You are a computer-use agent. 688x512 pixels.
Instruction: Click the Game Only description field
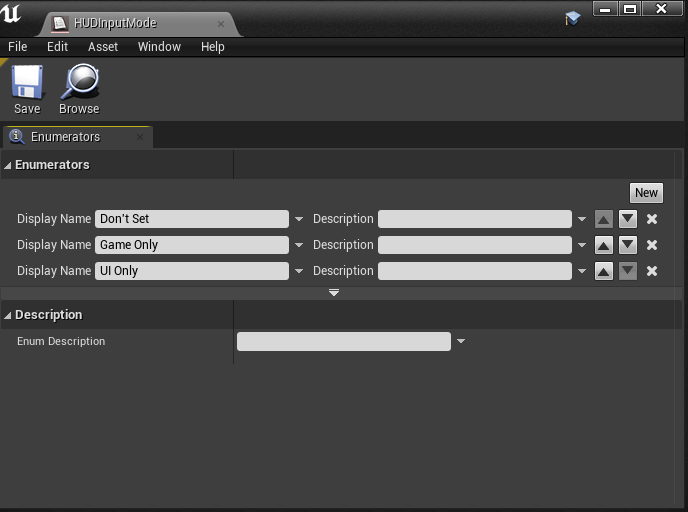pyautogui.click(x=475, y=245)
